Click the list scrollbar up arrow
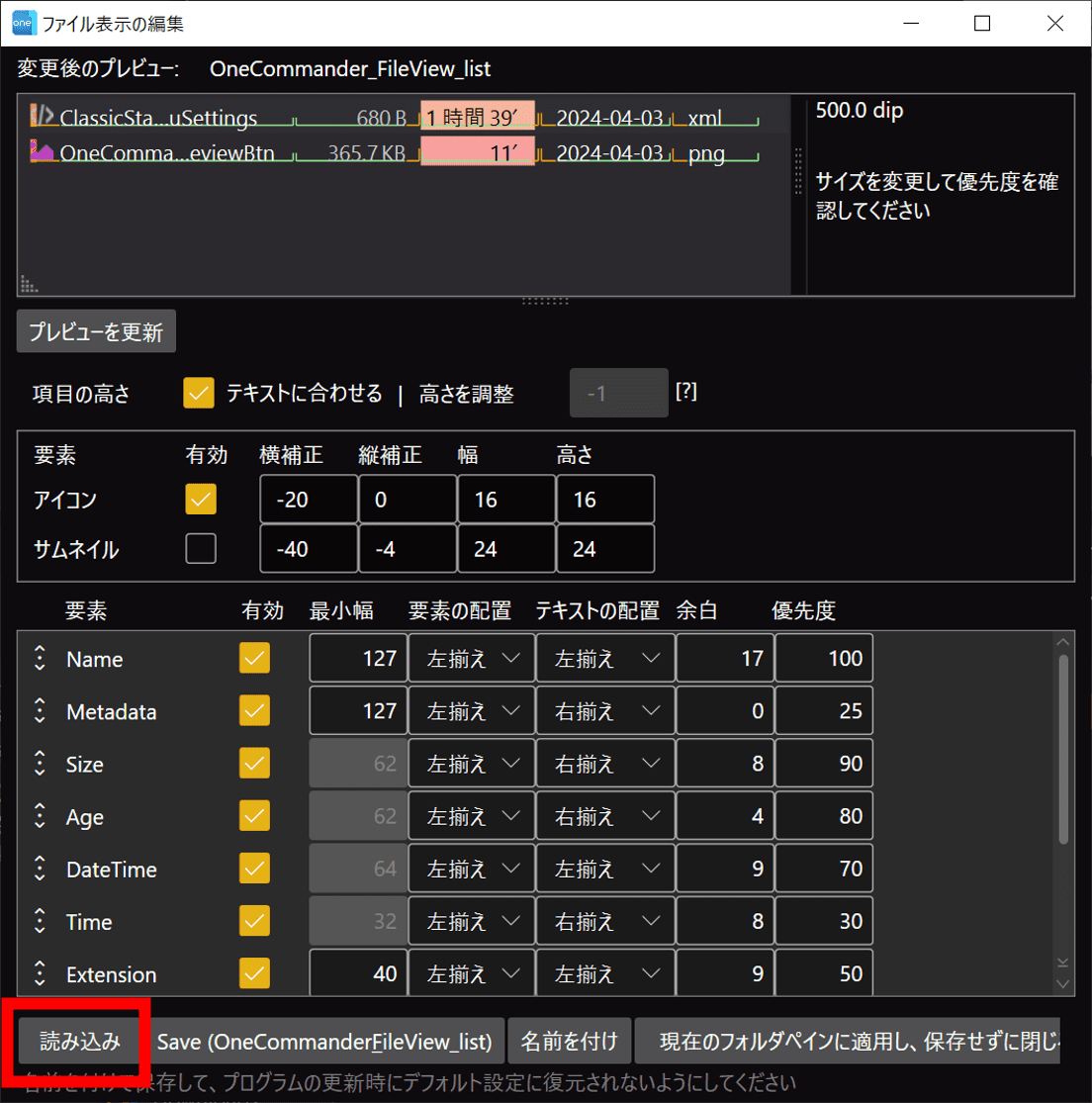 point(1063,642)
